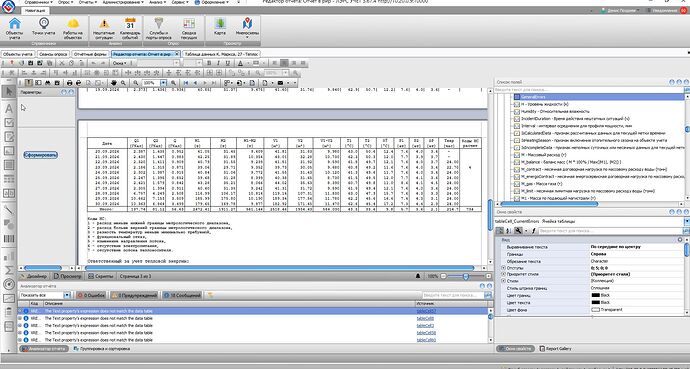Go to first page of preview

[x=186, y=83]
